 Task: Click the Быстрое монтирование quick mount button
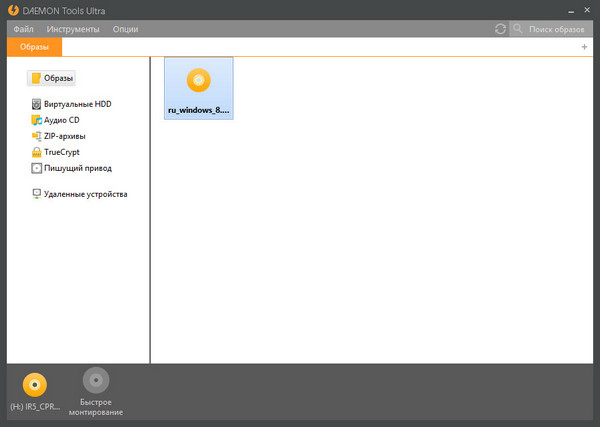(x=96, y=391)
